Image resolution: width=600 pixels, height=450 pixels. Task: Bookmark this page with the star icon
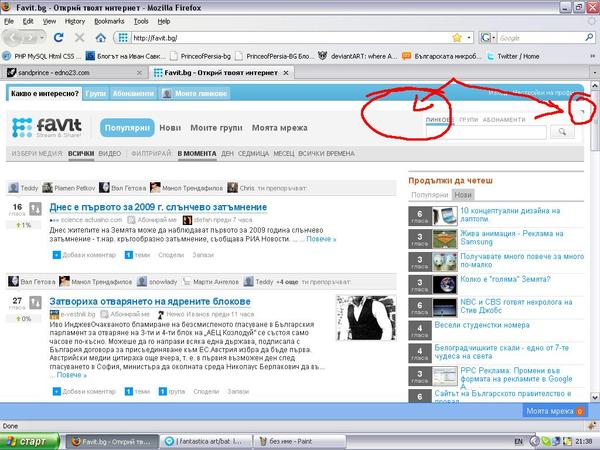(457, 38)
